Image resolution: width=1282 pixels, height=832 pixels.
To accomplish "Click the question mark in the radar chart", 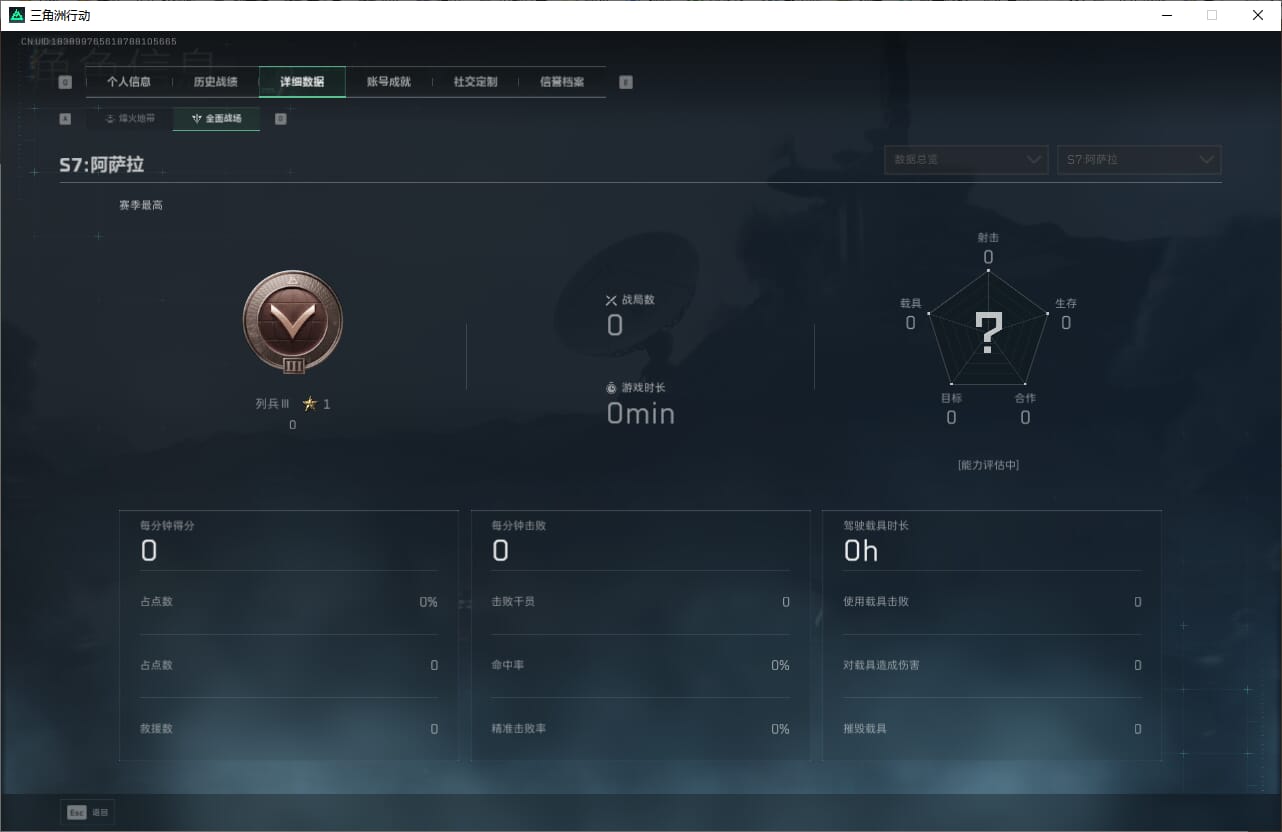I will click(x=988, y=334).
